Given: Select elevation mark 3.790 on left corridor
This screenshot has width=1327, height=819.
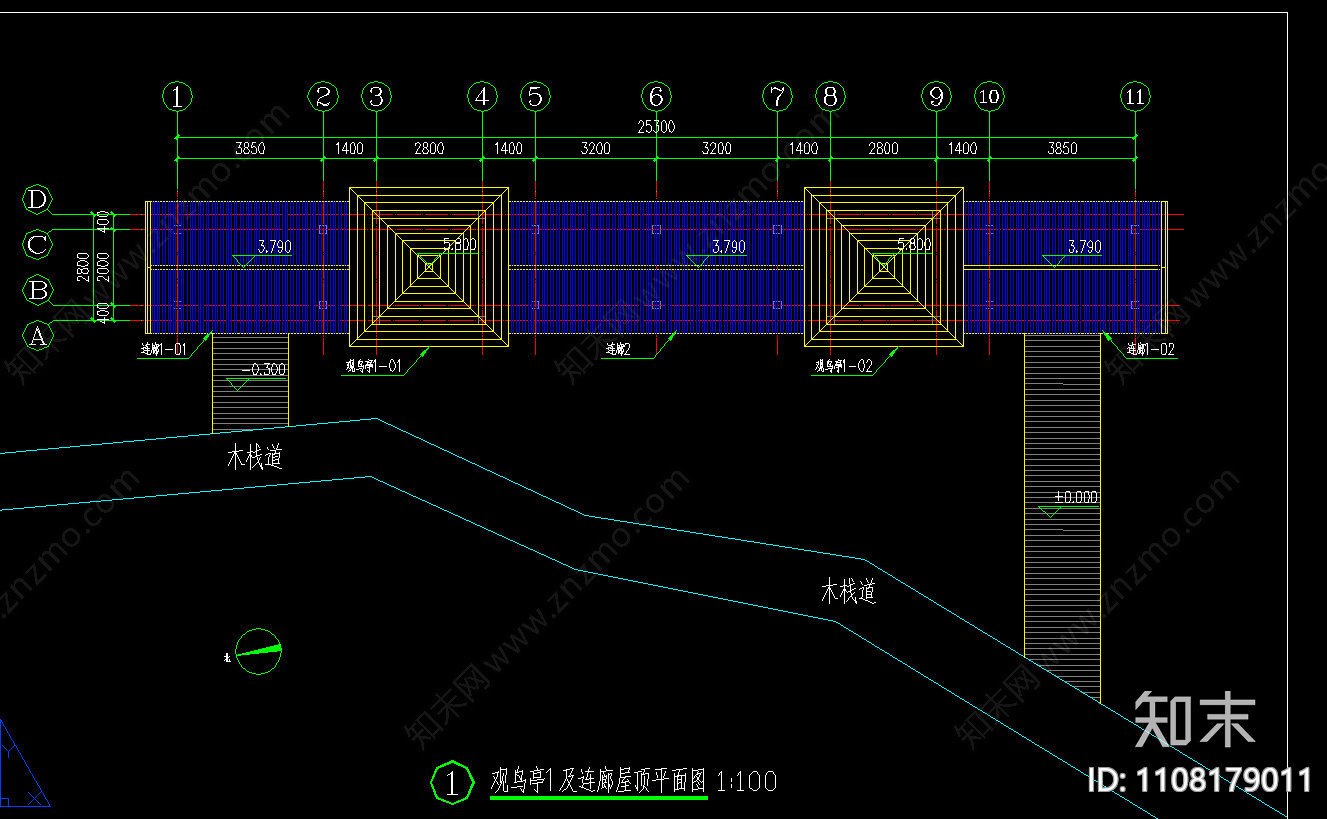Looking at the screenshot, I should pos(274,246).
